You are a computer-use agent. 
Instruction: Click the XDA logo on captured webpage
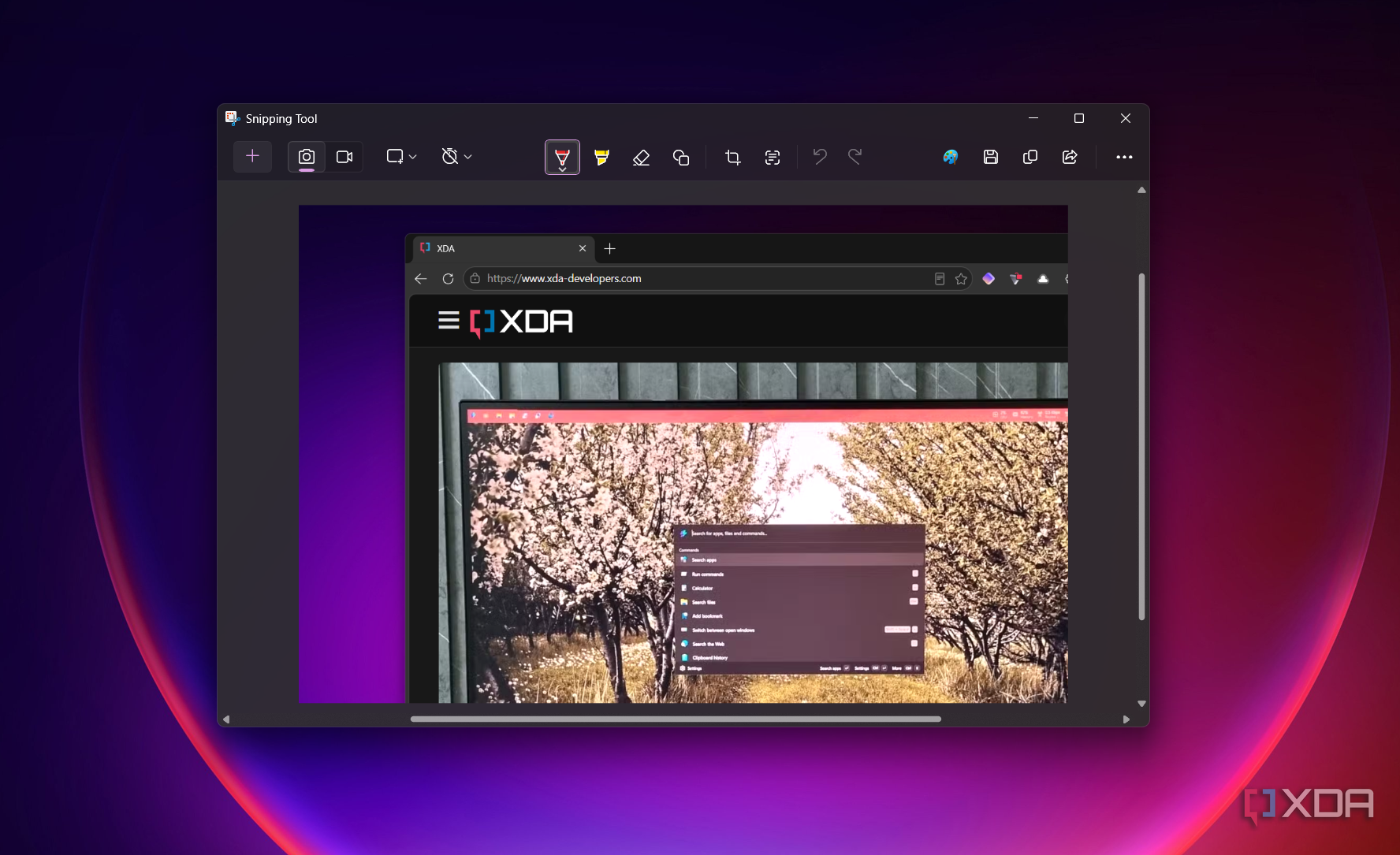point(521,322)
